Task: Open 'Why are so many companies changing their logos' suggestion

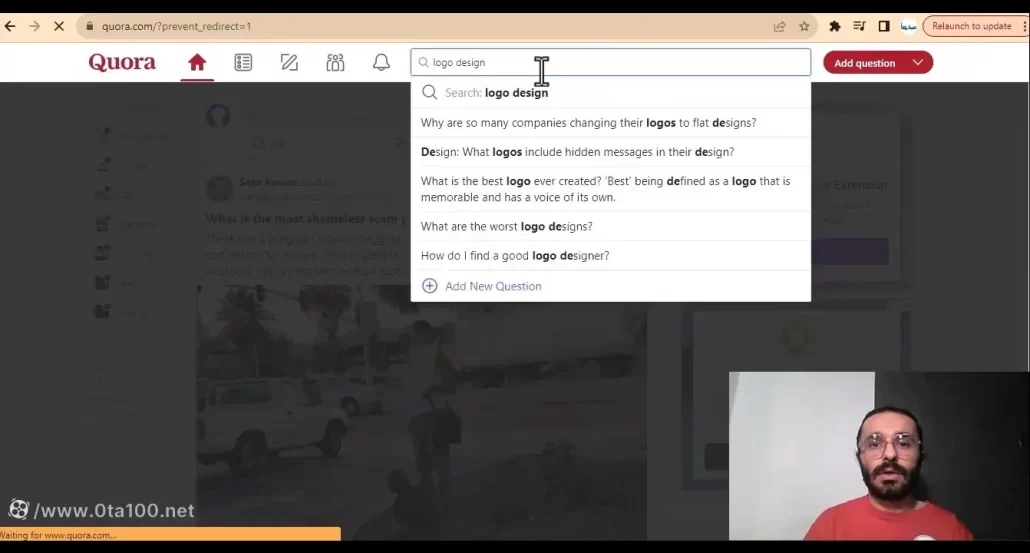Action: (588, 123)
